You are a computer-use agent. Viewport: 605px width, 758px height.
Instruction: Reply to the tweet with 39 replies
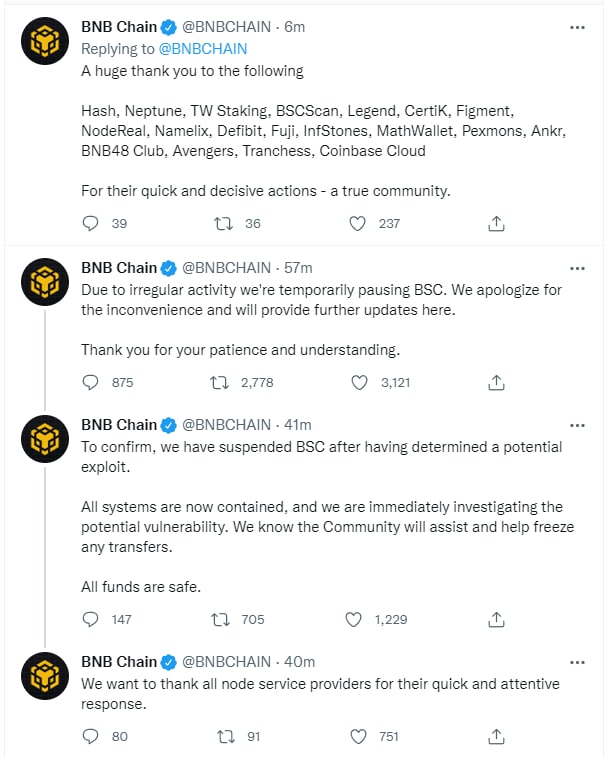point(90,224)
